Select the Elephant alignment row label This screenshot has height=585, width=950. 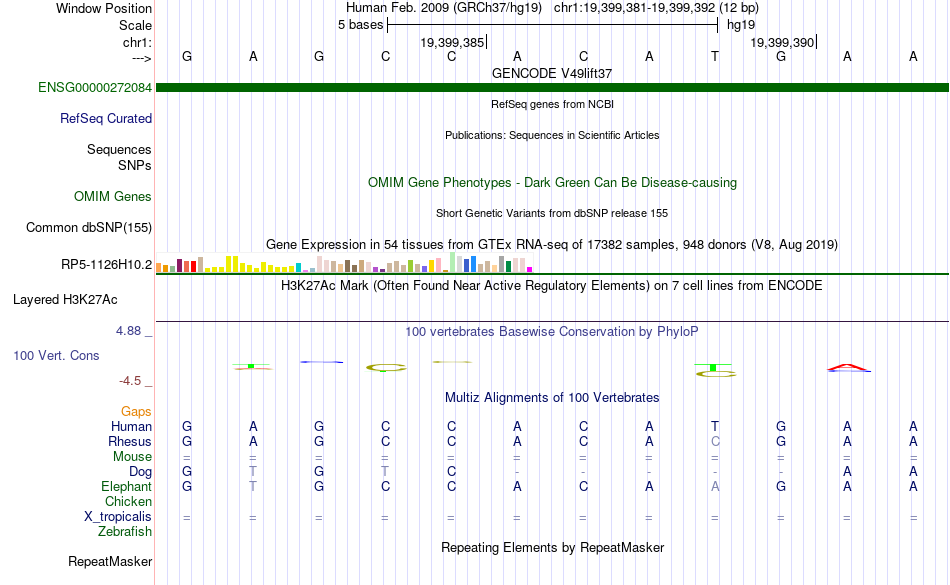pos(126,486)
